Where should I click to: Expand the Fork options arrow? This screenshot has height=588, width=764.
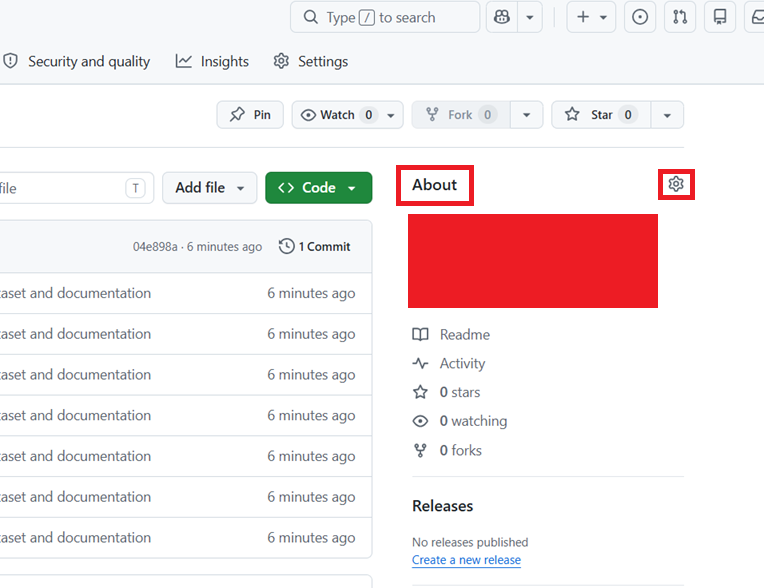pyautogui.click(x=527, y=115)
